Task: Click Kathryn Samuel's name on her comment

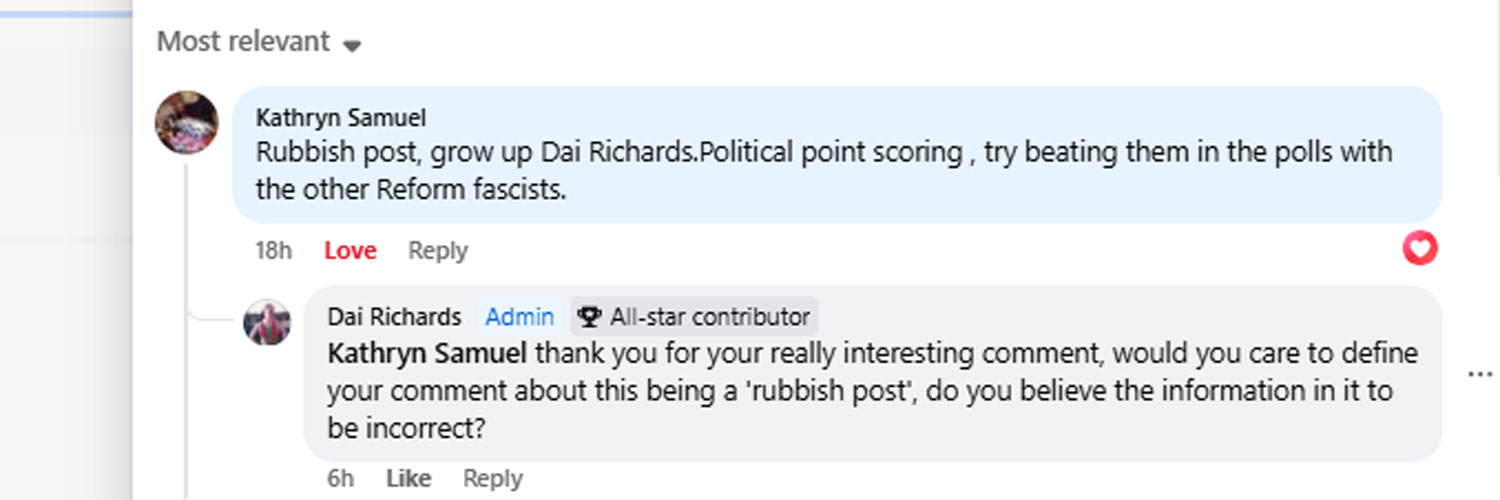Action: pyautogui.click(x=341, y=118)
